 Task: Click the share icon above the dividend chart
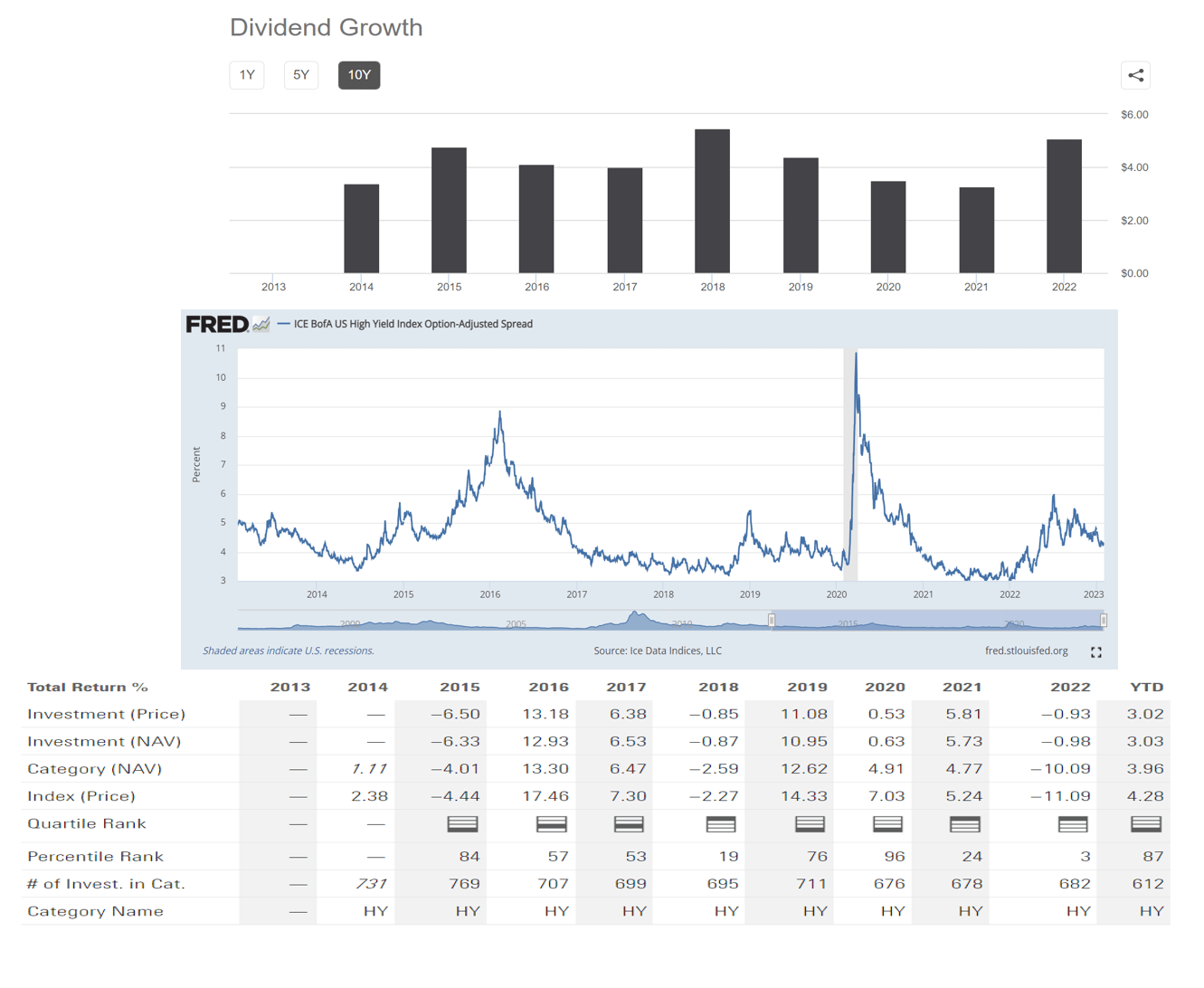pyautogui.click(x=1136, y=76)
